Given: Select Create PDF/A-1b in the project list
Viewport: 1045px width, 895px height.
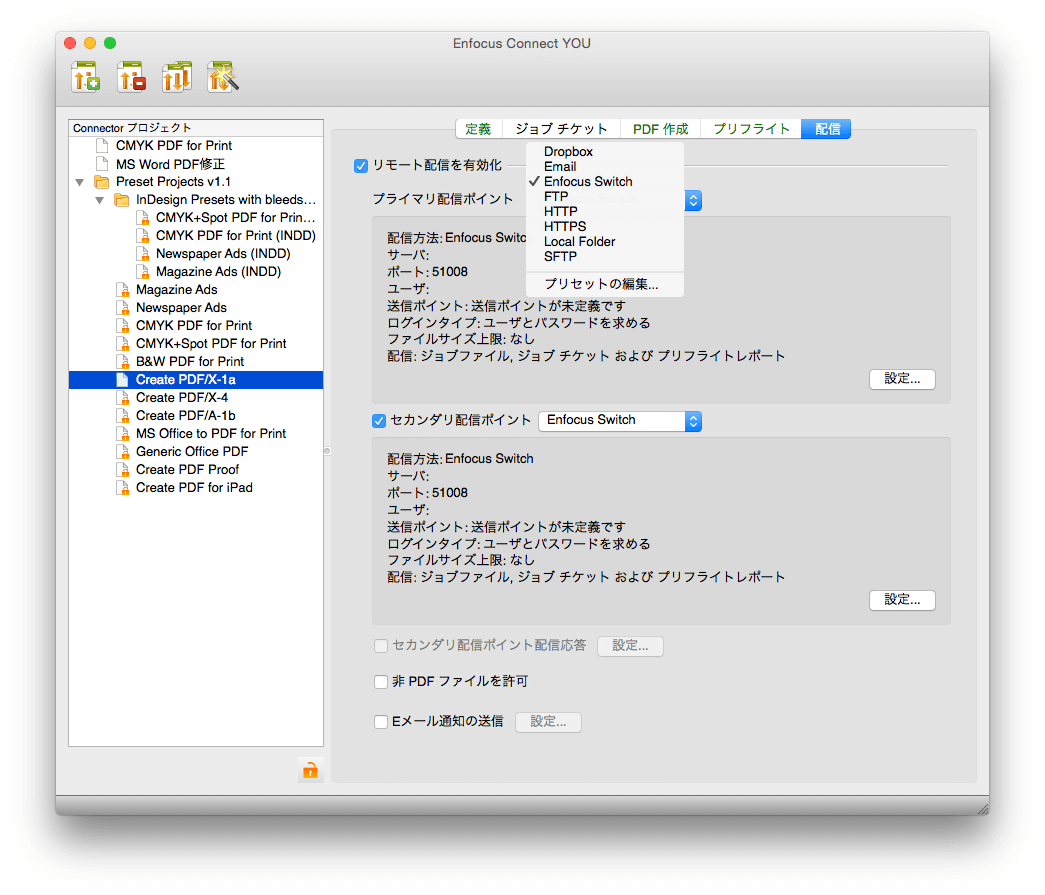Looking at the screenshot, I should (x=196, y=416).
